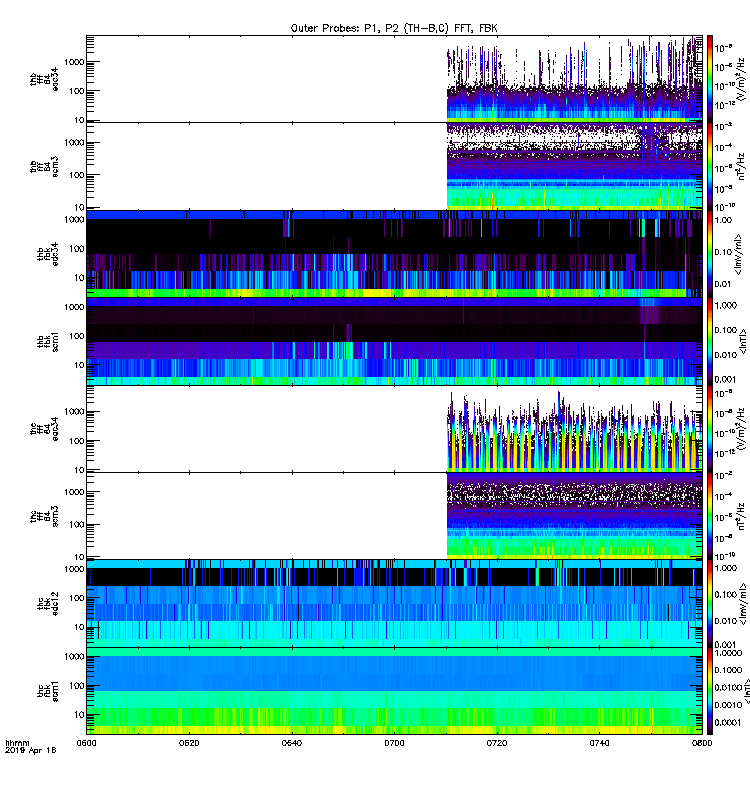Click the thc scm3 panel color bar
This screenshot has width=750, height=800.
pyautogui.click(x=710, y=516)
